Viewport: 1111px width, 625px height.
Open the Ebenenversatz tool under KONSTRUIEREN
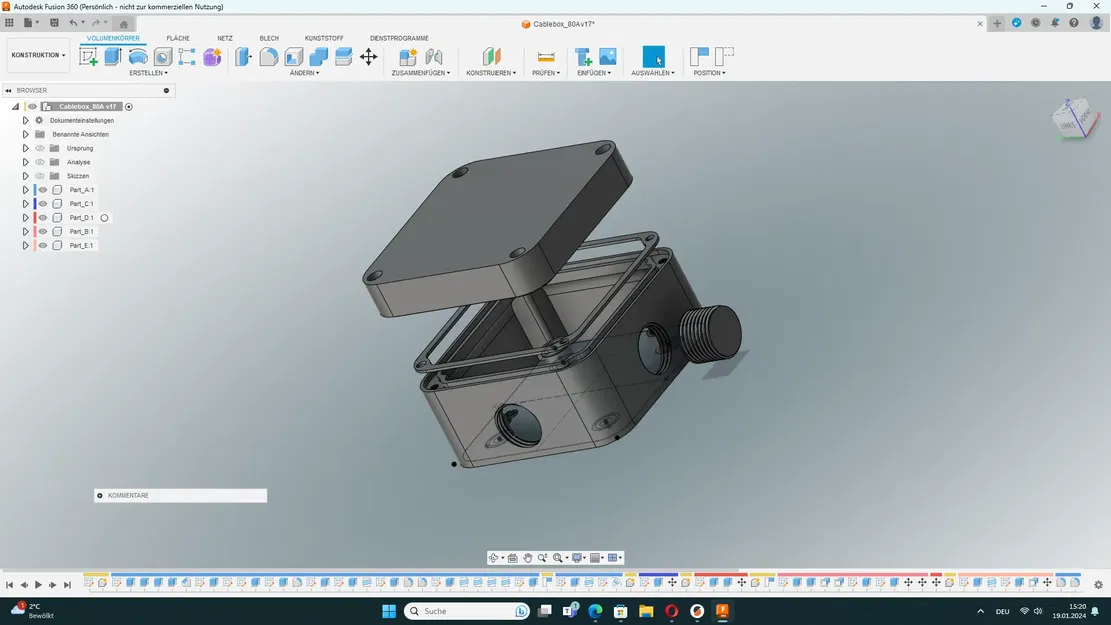(x=490, y=56)
